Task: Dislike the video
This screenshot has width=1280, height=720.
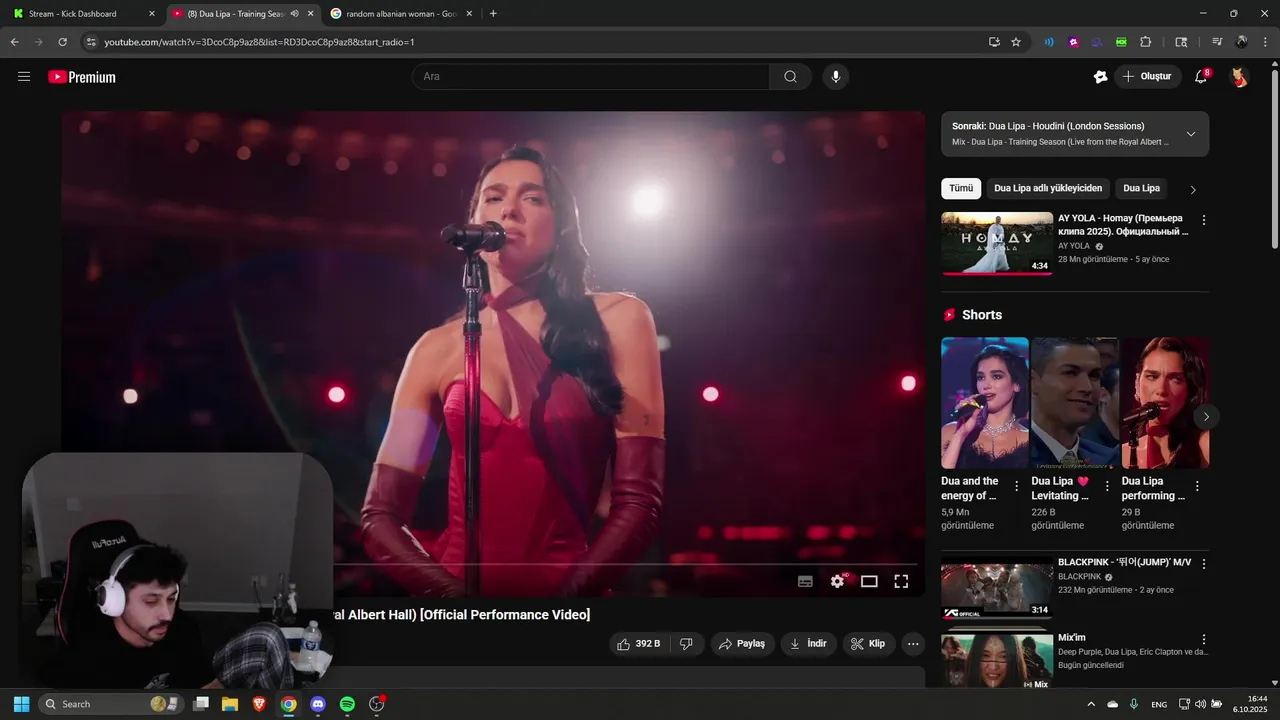Action: pos(686,644)
